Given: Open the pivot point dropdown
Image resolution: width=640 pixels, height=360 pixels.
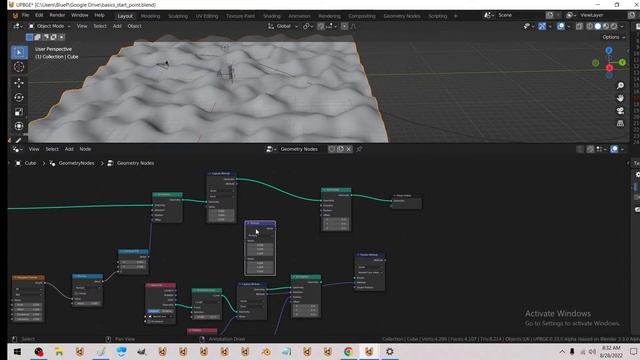Looking at the screenshot, I should click(308, 26).
